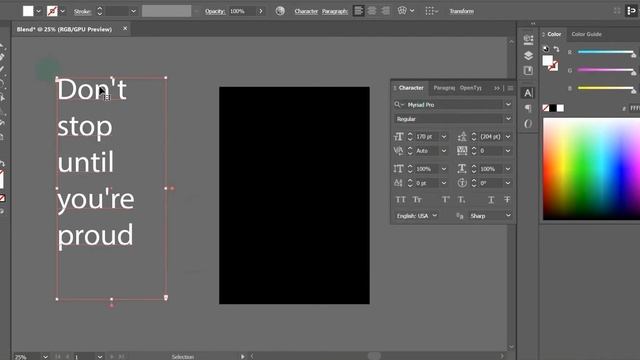Open the English: USA language dropdown
The image size is (640, 360).
pos(416,216)
